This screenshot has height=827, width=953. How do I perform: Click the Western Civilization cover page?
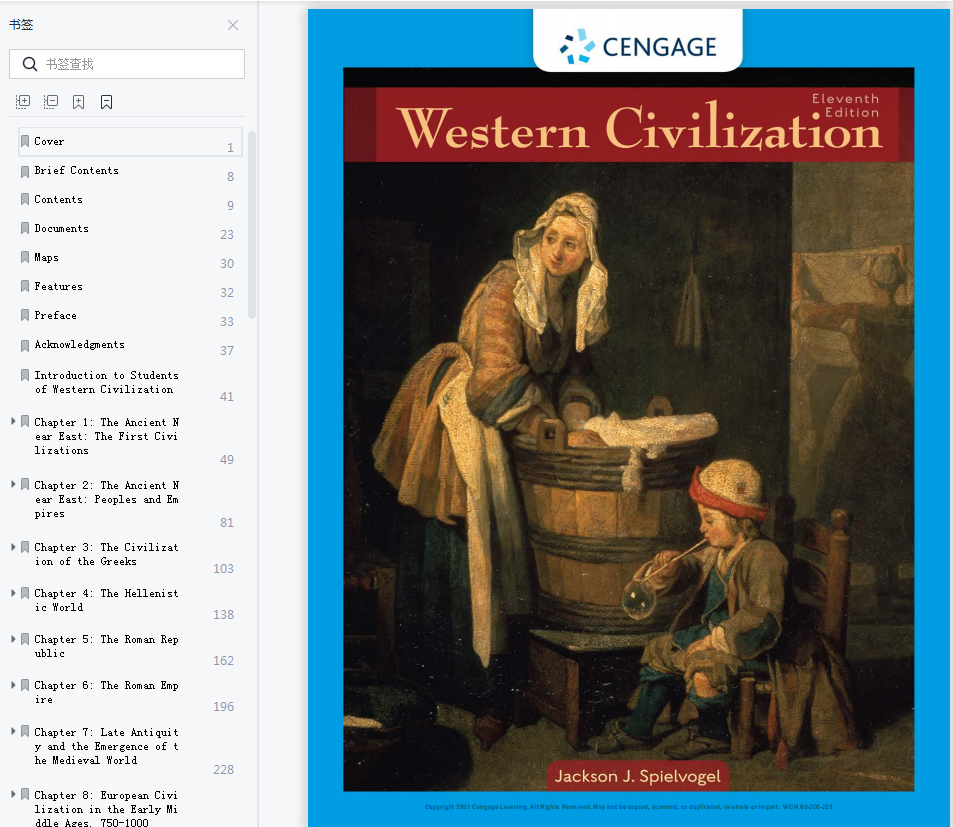pos(628,418)
